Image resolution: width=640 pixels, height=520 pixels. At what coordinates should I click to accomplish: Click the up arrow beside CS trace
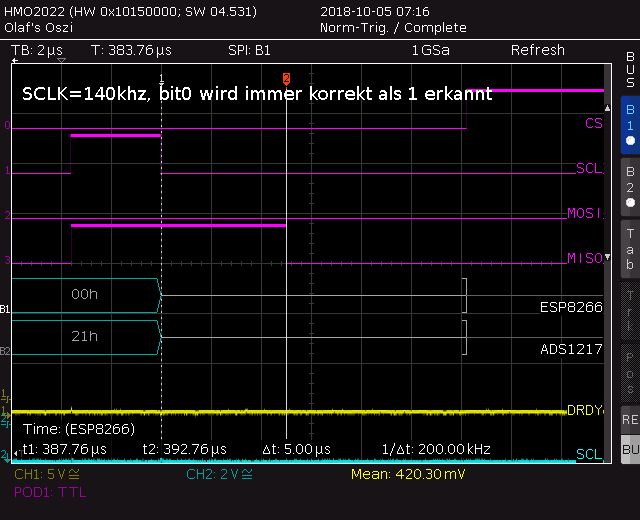(607, 108)
